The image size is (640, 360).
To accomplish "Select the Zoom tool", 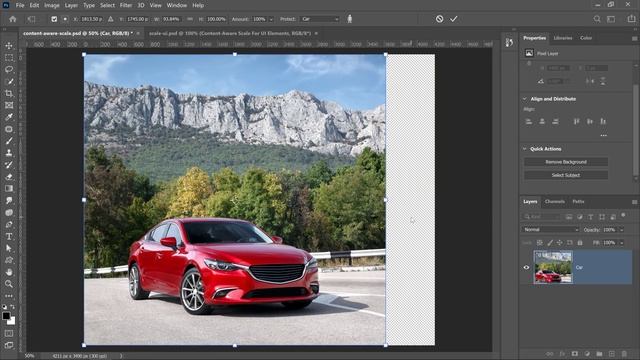I will click(x=9, y=284).
